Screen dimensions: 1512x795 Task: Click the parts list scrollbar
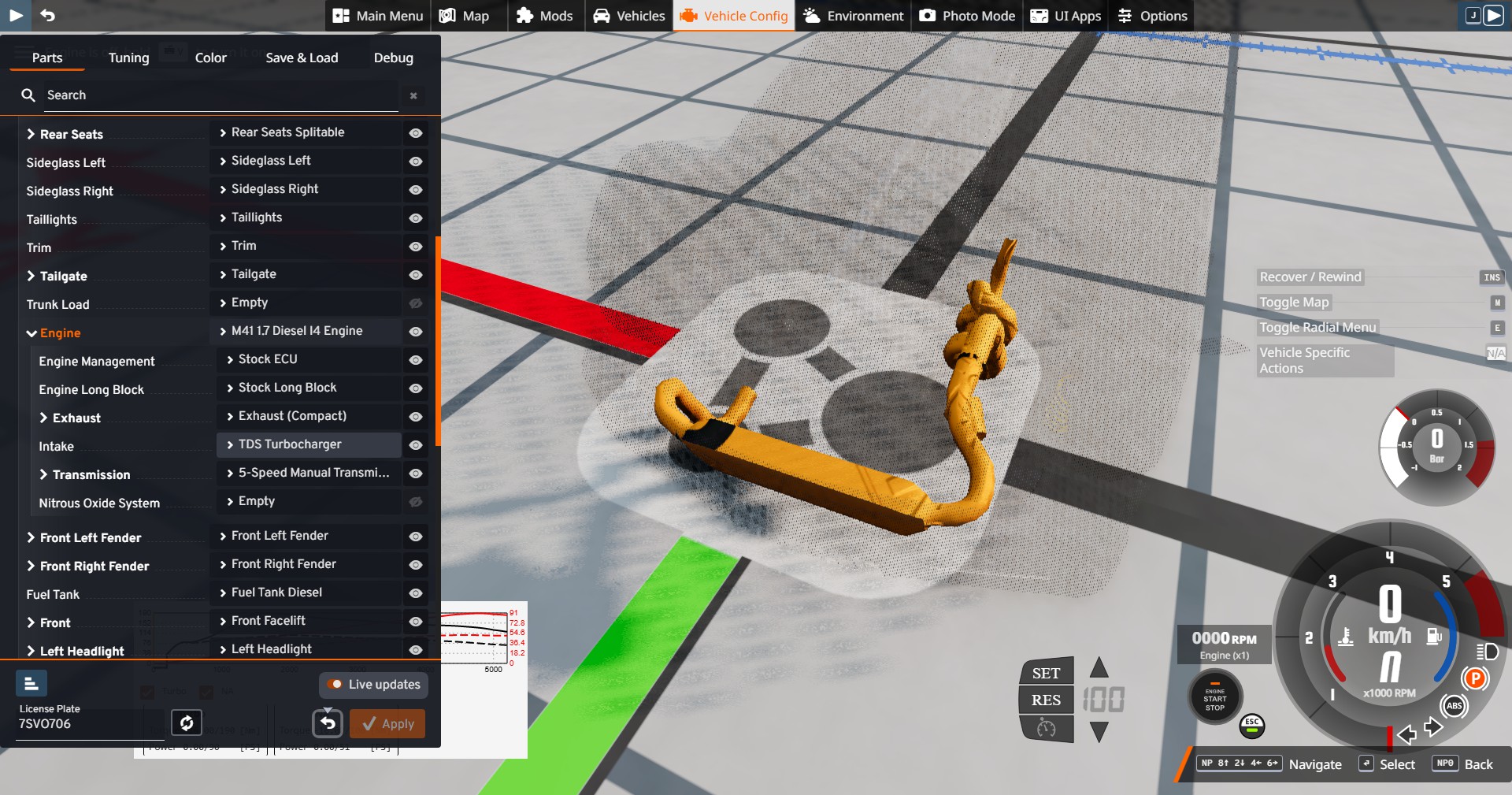[x=437, y=340]
